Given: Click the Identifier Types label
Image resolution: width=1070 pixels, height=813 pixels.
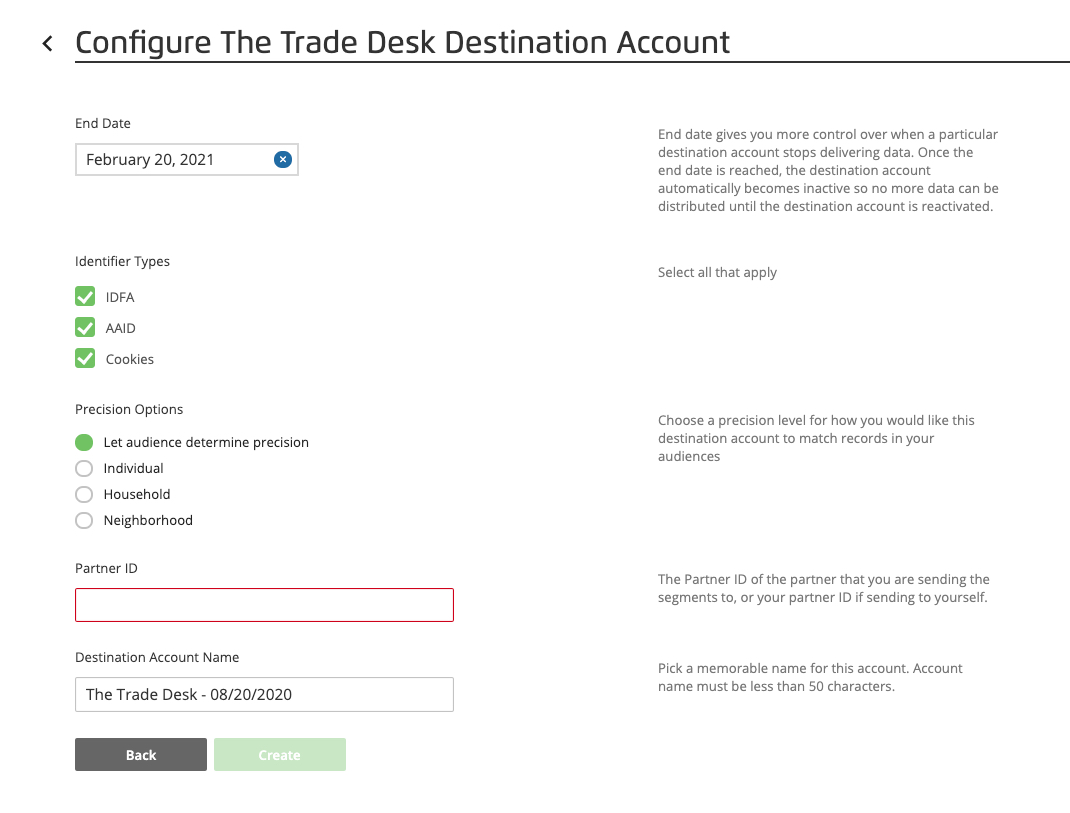Looking at the screenshot, I should tap(122, 261).
